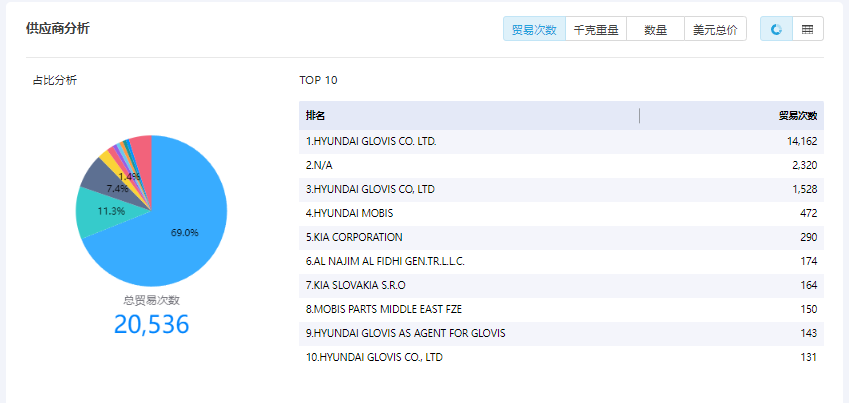Switch to pie chart view icon
Viewport: 849px width, 403px height.
tap(776, 30)
